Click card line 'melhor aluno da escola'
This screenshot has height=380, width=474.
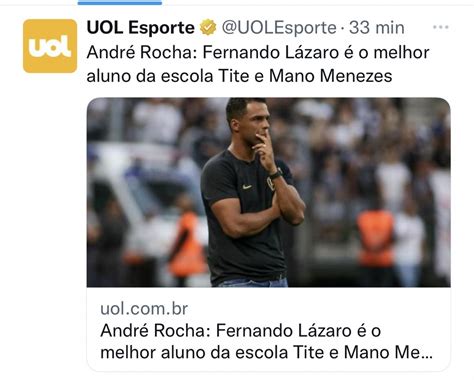click(194, 353)
